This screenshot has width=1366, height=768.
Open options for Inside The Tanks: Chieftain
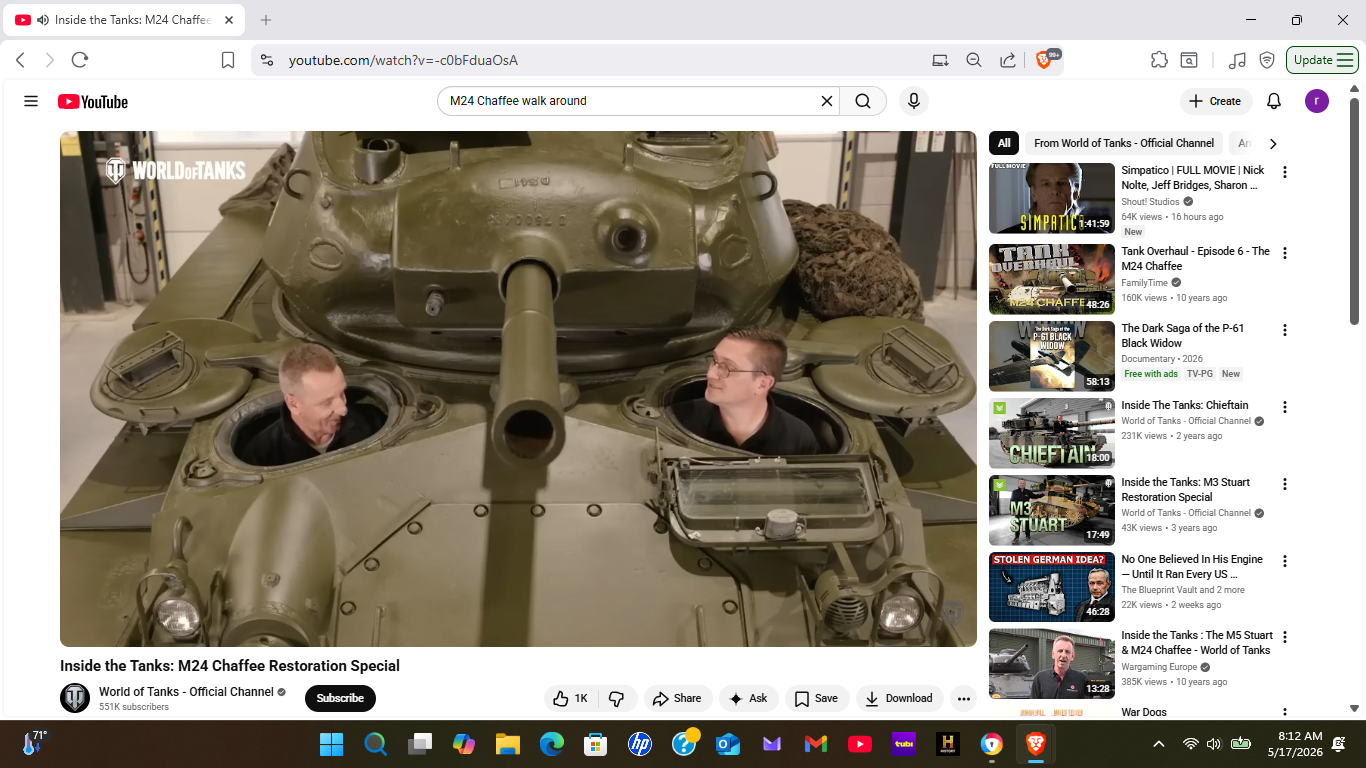coord(1285,407)
